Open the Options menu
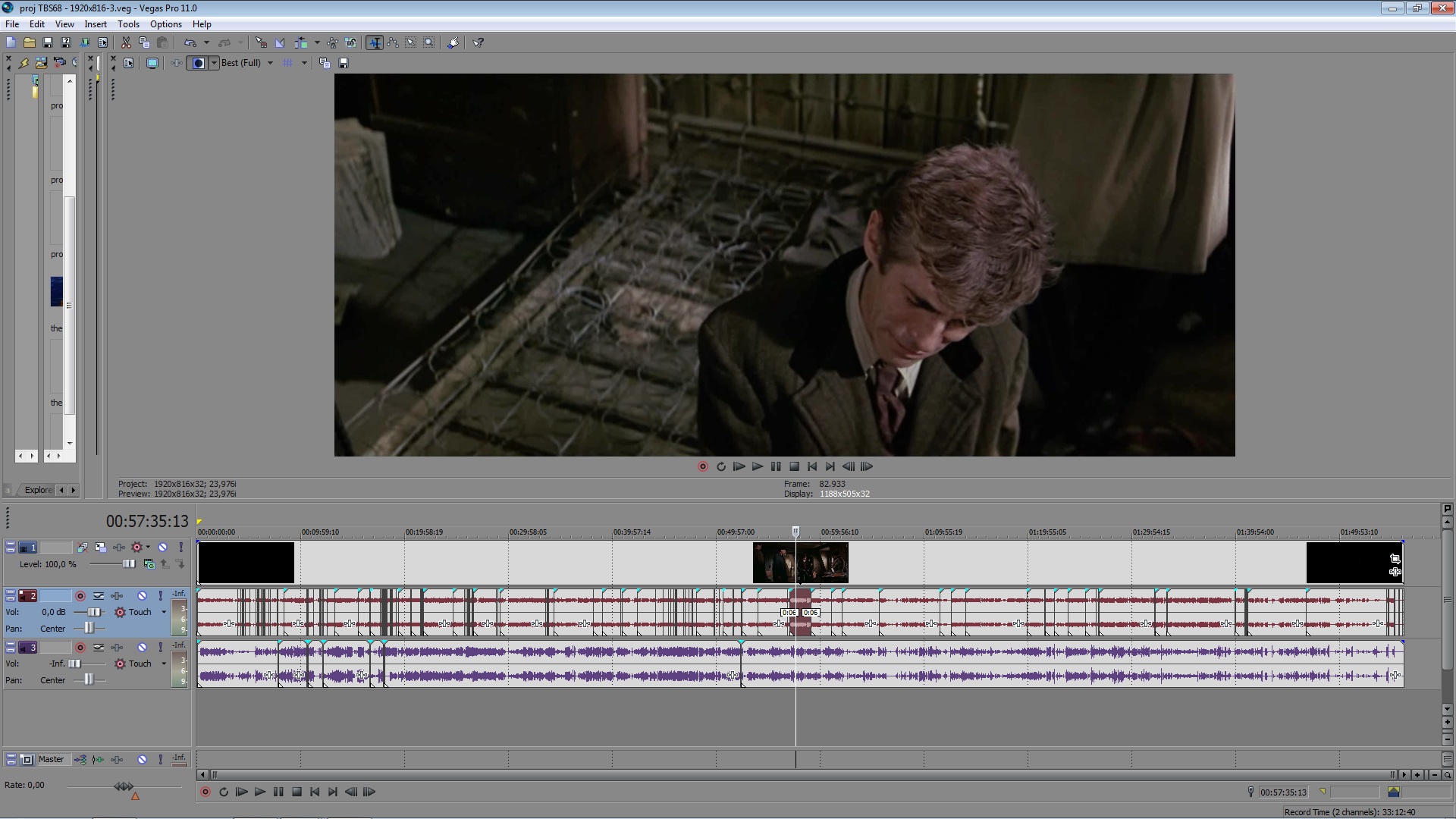Image resolution: width=1456 pixels, height=819 pixels. click(x=165, y=24)
